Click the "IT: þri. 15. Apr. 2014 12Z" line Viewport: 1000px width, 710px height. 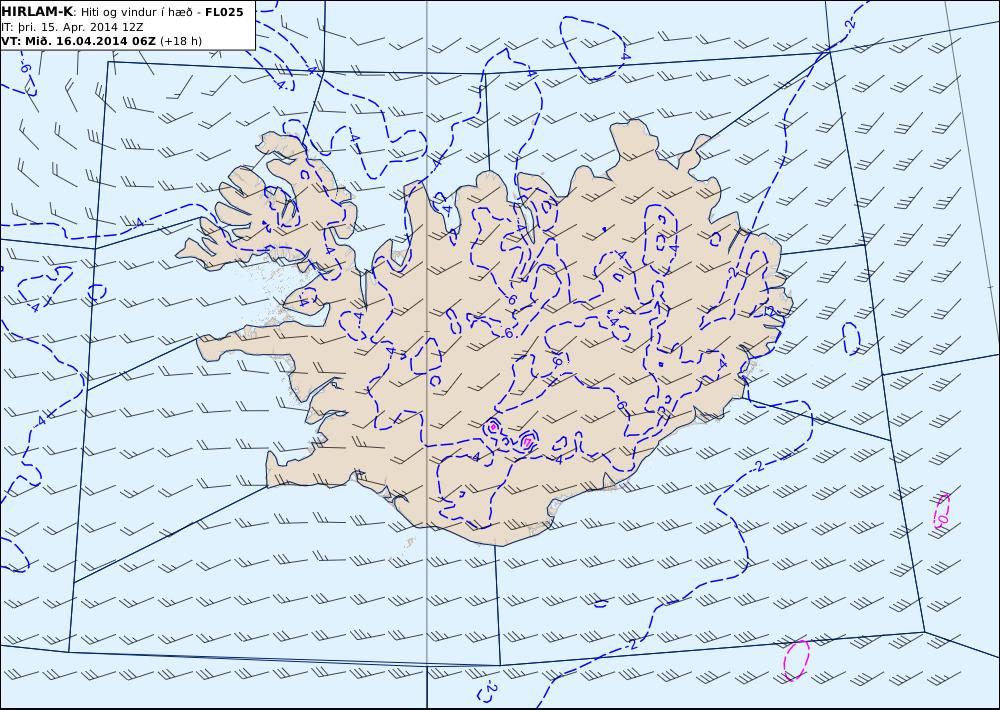72,27
